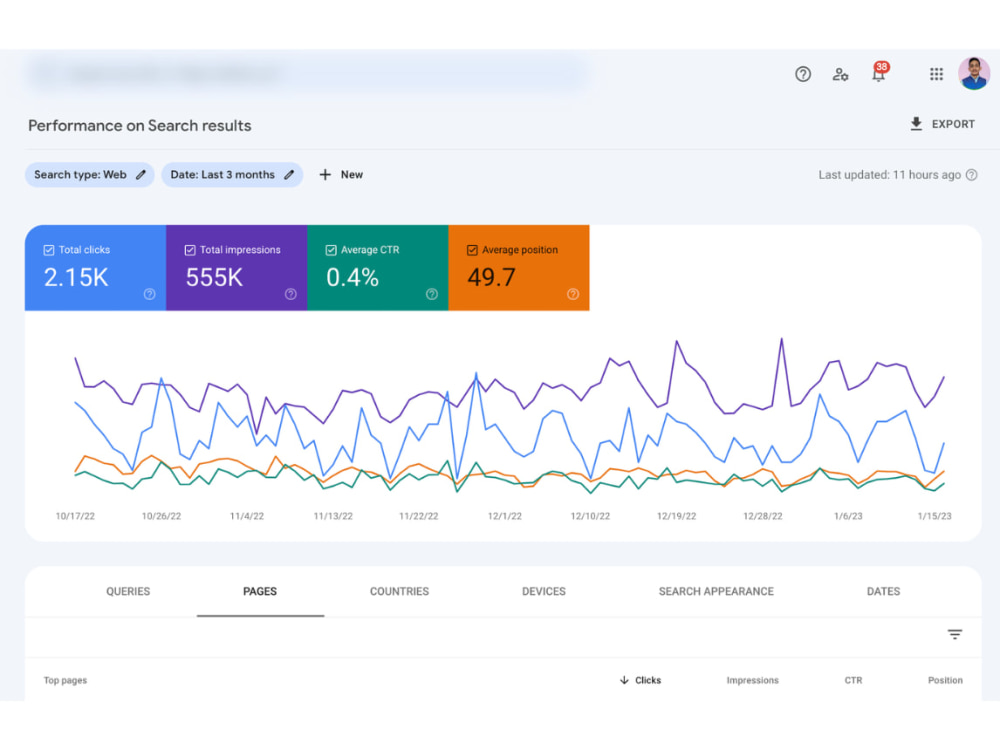The width and height of the screenshot is (1000, 750).
Task: Click the 49.7 average position value
Action: click(491, 277)
